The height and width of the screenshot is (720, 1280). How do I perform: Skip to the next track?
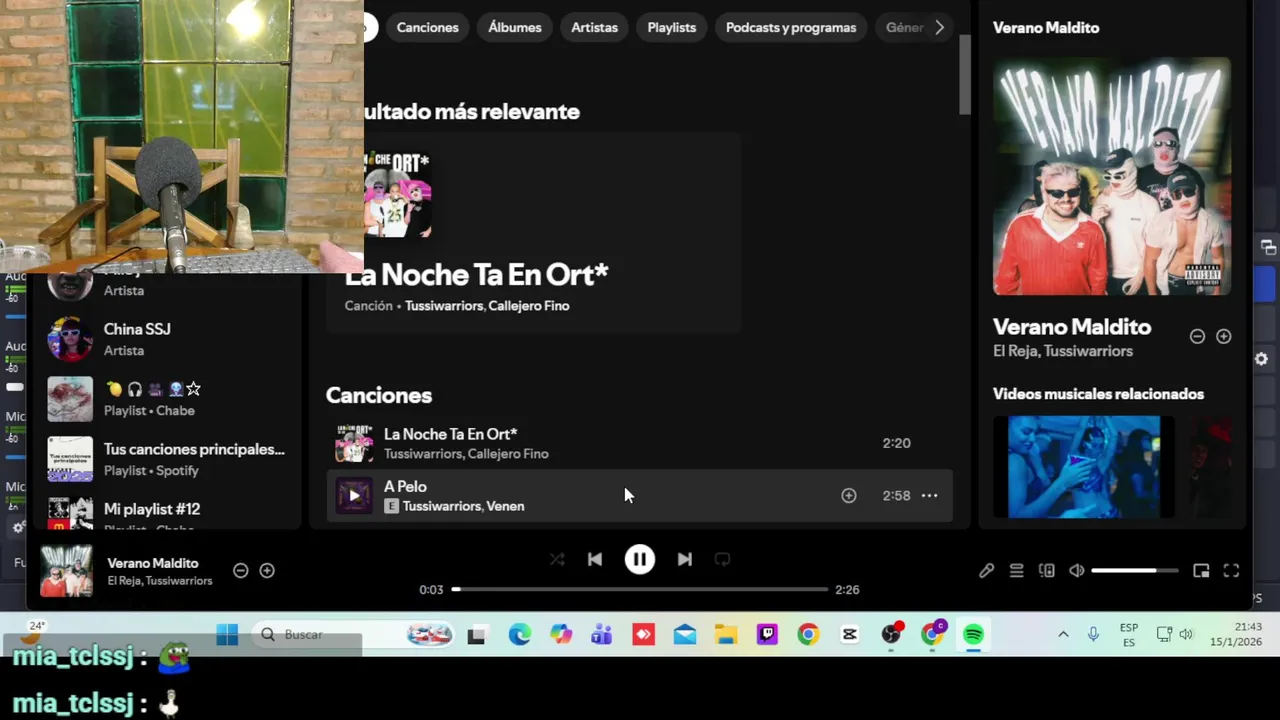(684, 559)
